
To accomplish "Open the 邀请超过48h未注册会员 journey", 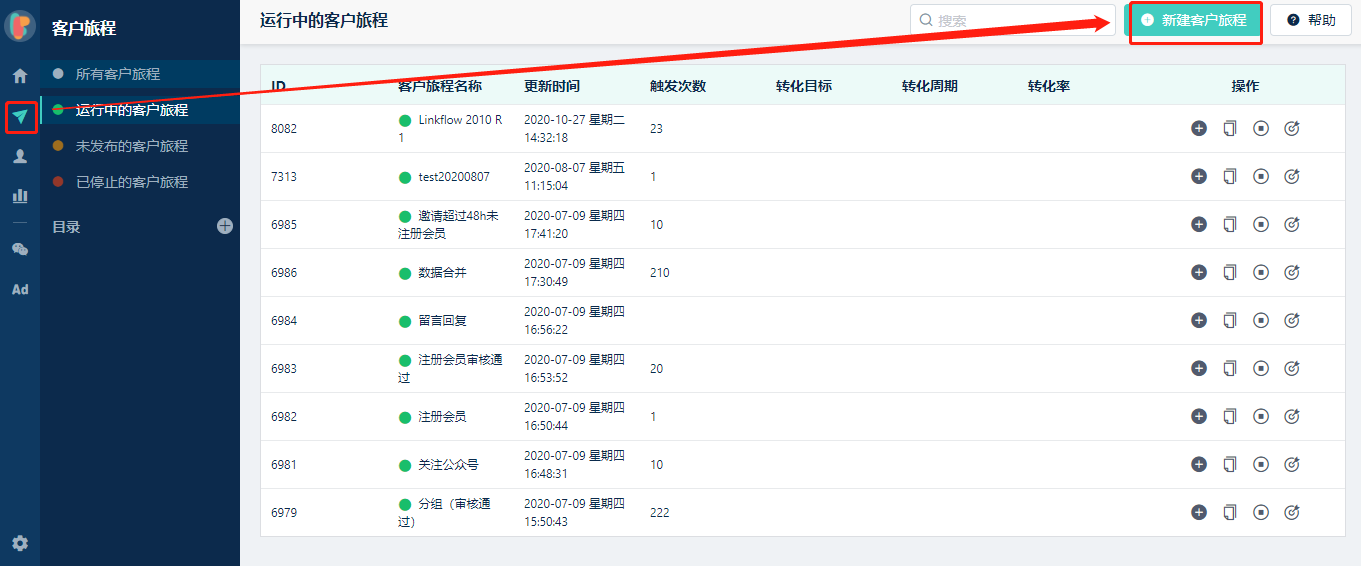I will tap(450, 225).
